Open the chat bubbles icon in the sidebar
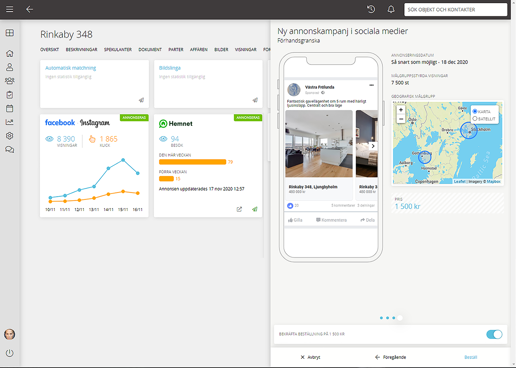516x368 pixels. [x=10, y=150]
